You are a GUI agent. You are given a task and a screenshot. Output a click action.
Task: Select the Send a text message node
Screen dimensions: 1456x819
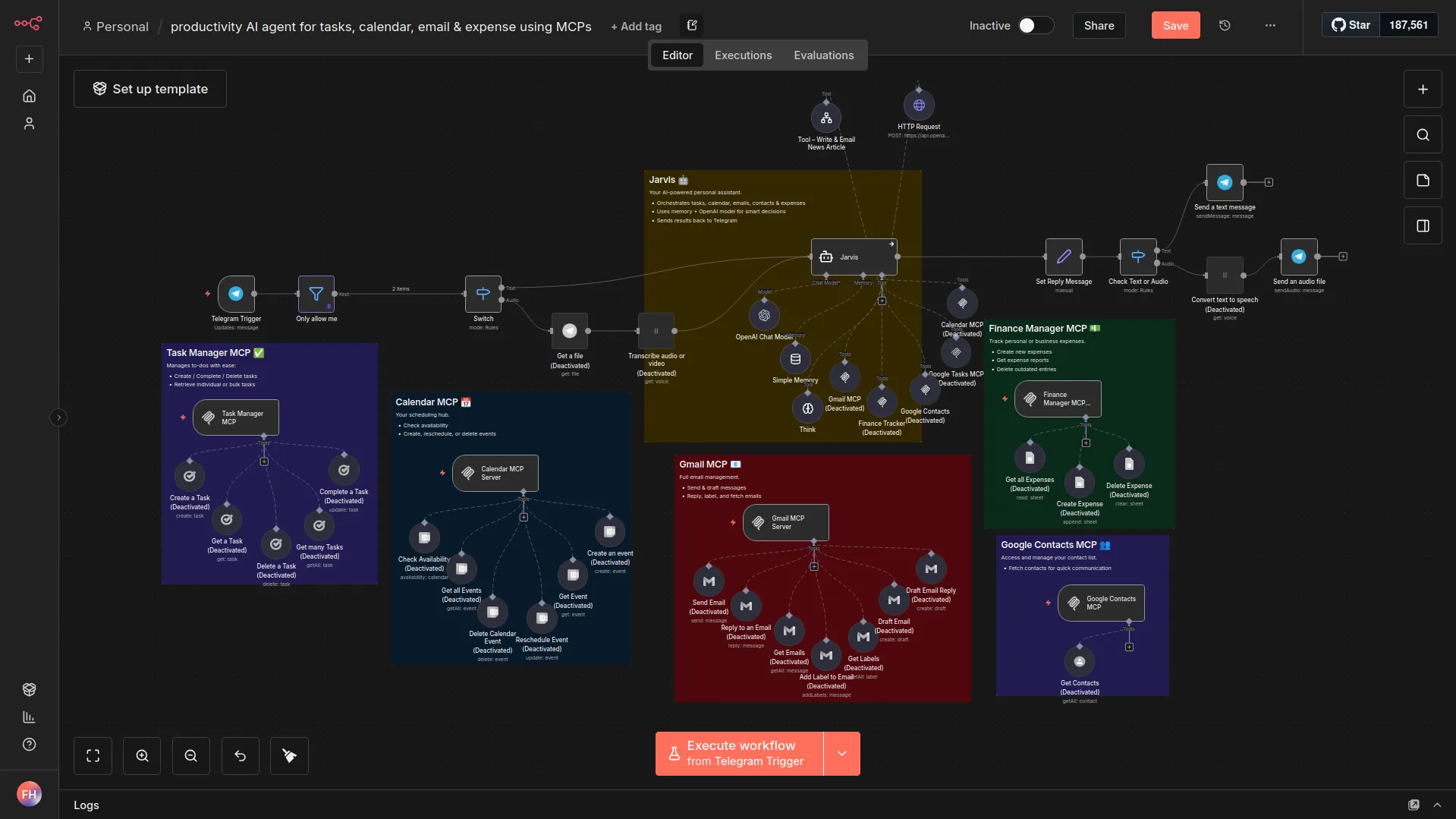point(1225,182)
